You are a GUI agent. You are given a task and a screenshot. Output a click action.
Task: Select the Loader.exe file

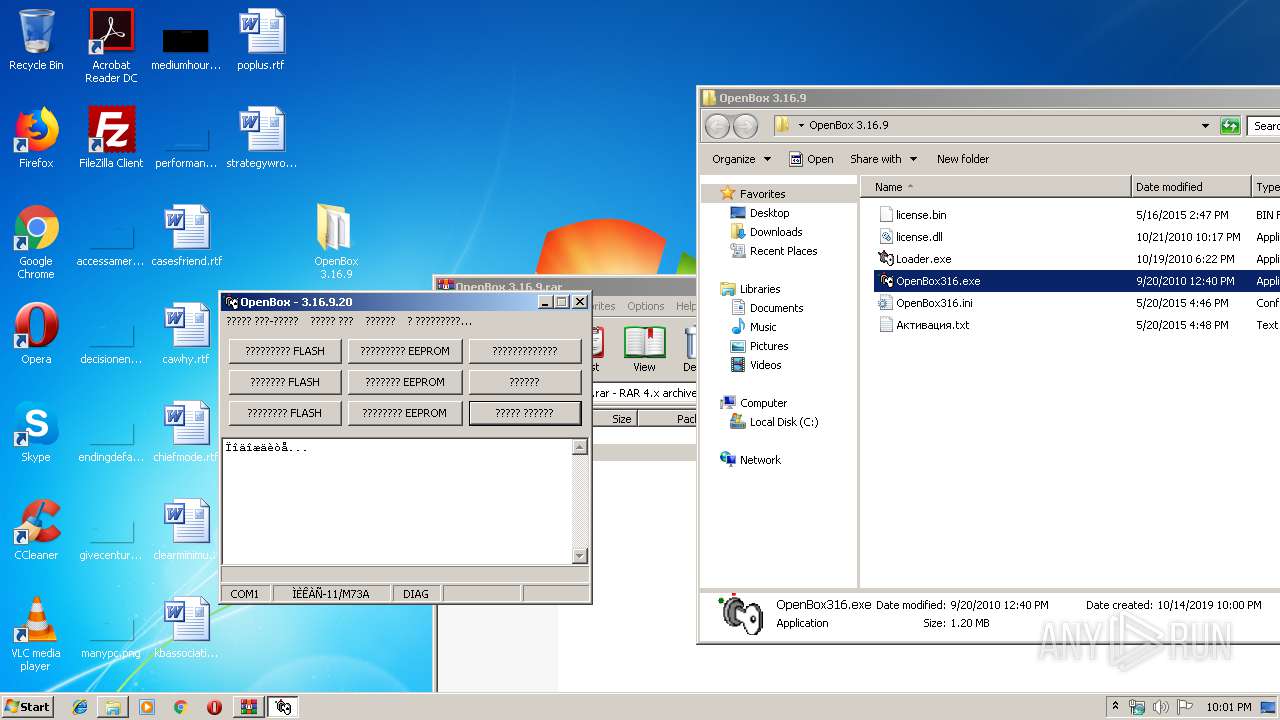(923, 259)
